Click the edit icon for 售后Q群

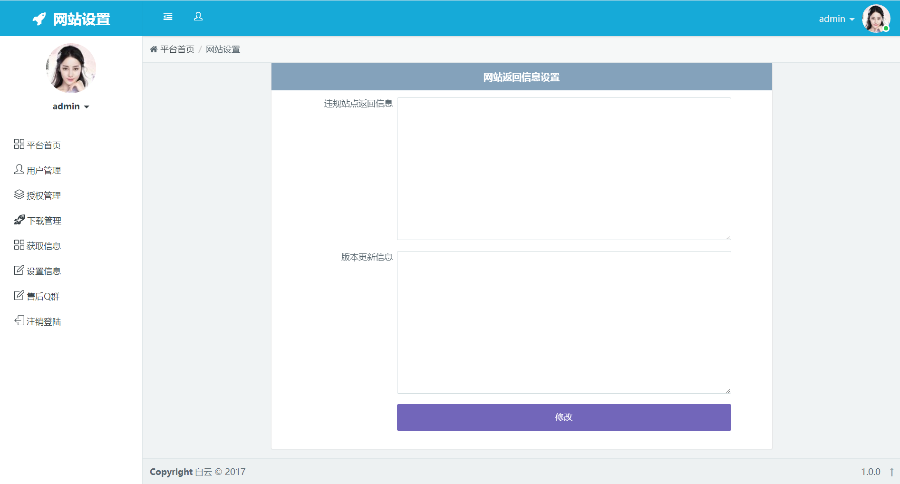[x=19, y=295]
